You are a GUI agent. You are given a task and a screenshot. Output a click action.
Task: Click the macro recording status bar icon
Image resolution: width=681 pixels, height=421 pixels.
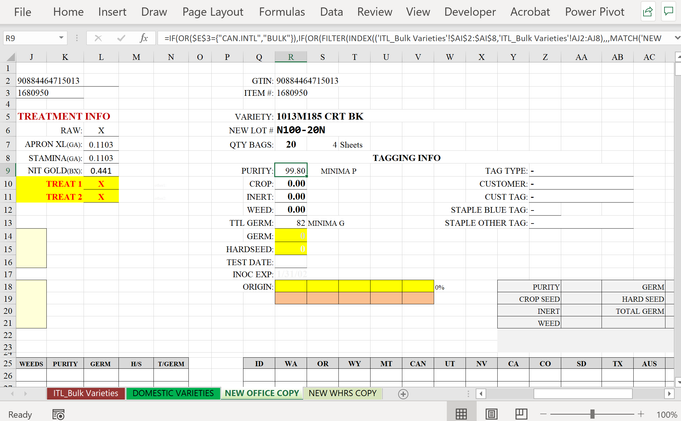click(x=58, y=414)
